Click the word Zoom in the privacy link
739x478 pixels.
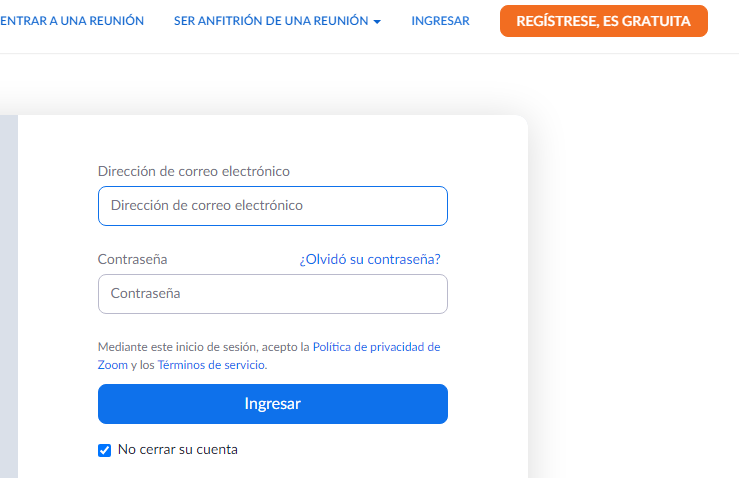[x=112, y=365]
